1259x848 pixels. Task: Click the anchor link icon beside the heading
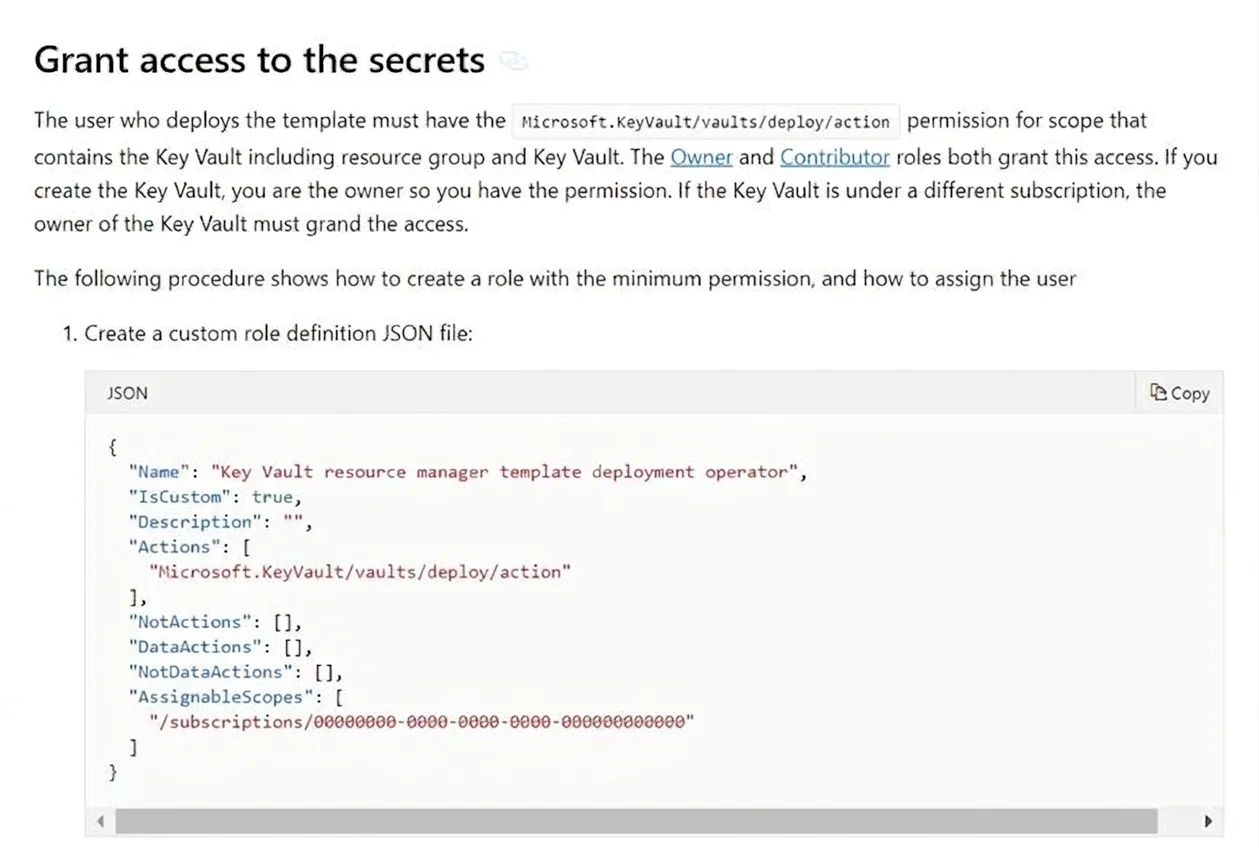[514, 61]
